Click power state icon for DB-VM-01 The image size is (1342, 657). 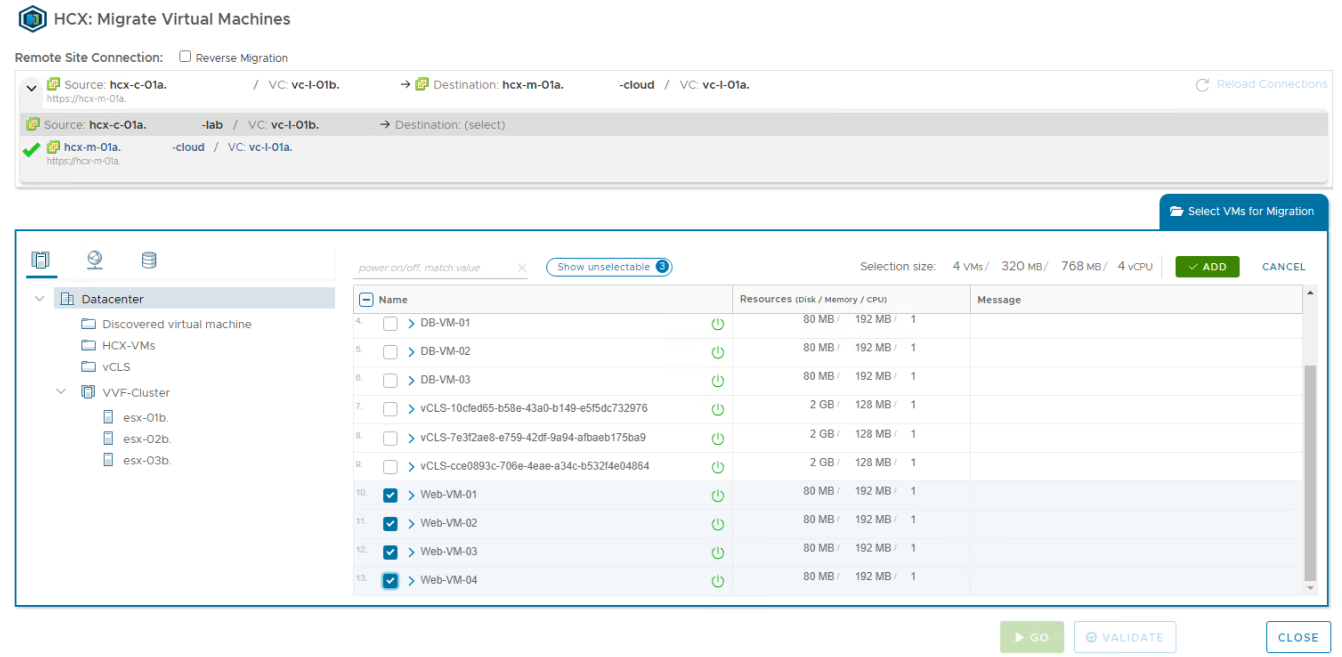[717, 324]
